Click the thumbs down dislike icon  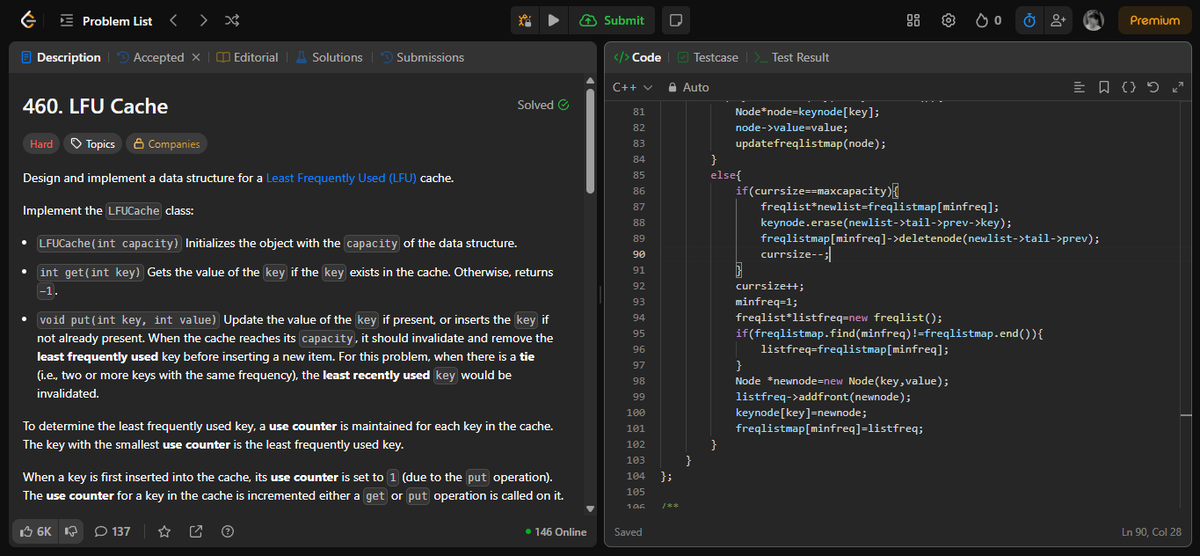(71, 531)
